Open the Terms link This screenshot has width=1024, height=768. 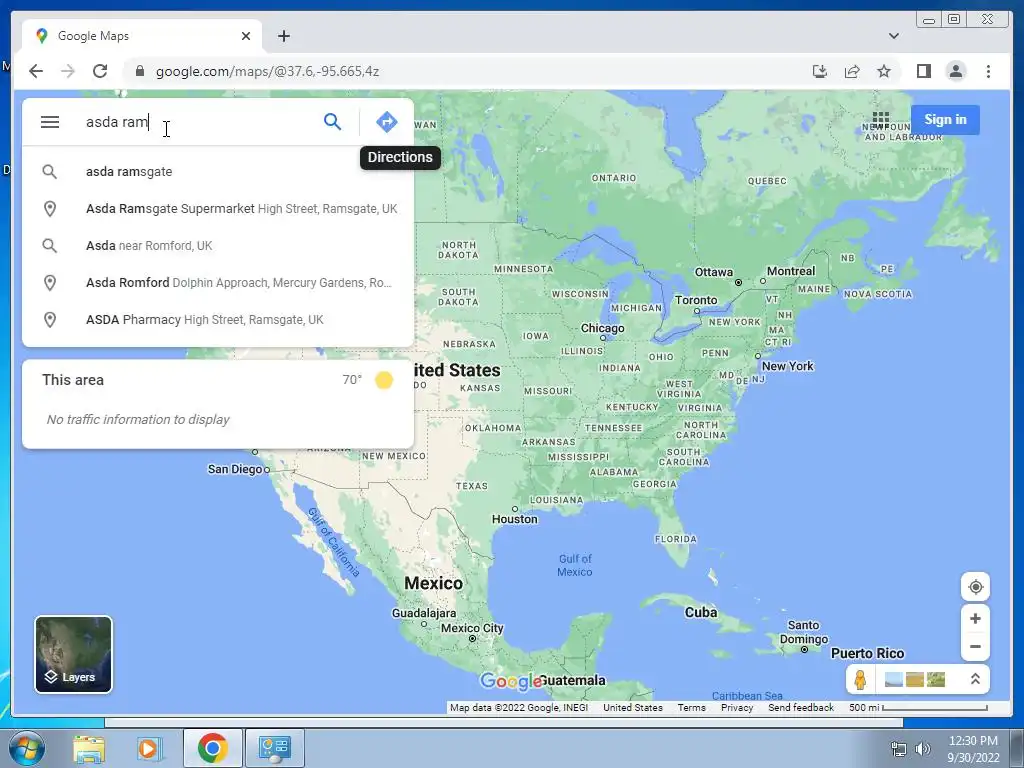coord(691,707)
